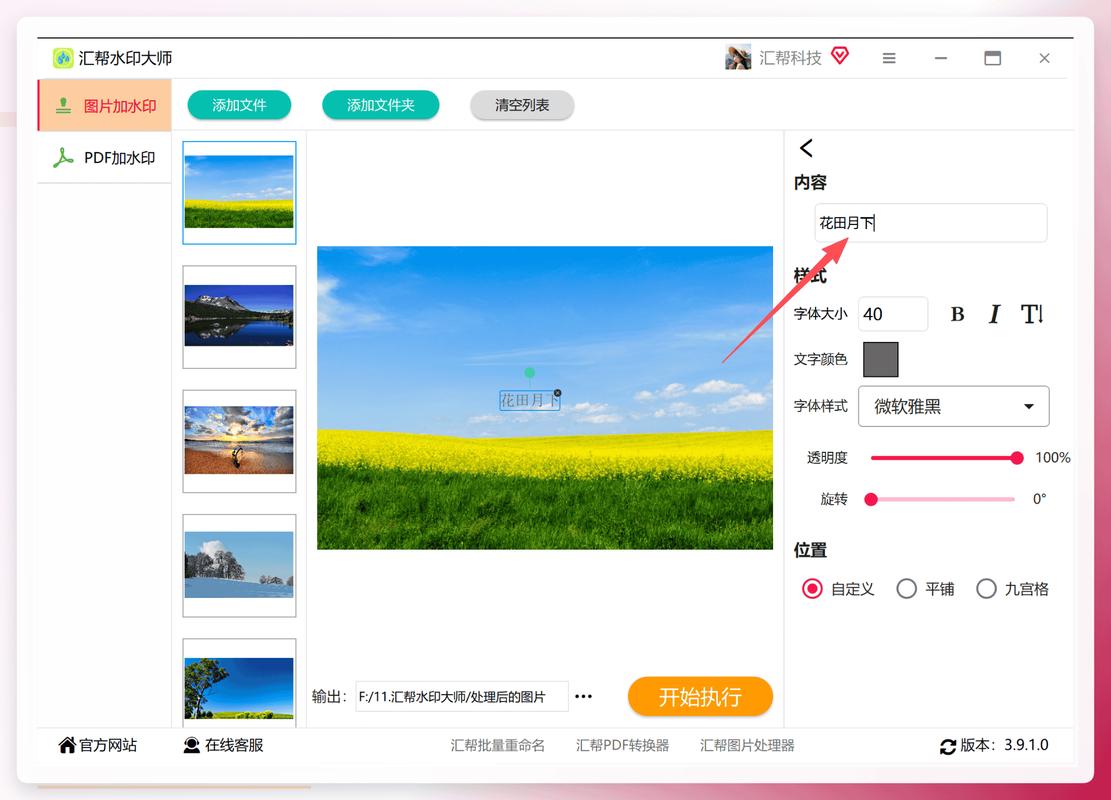Image resolution: width=1111 pixels, height=800 pixels.
Task: Open 汇帮图片处理器 link
Action: click(x=747, y=745)
